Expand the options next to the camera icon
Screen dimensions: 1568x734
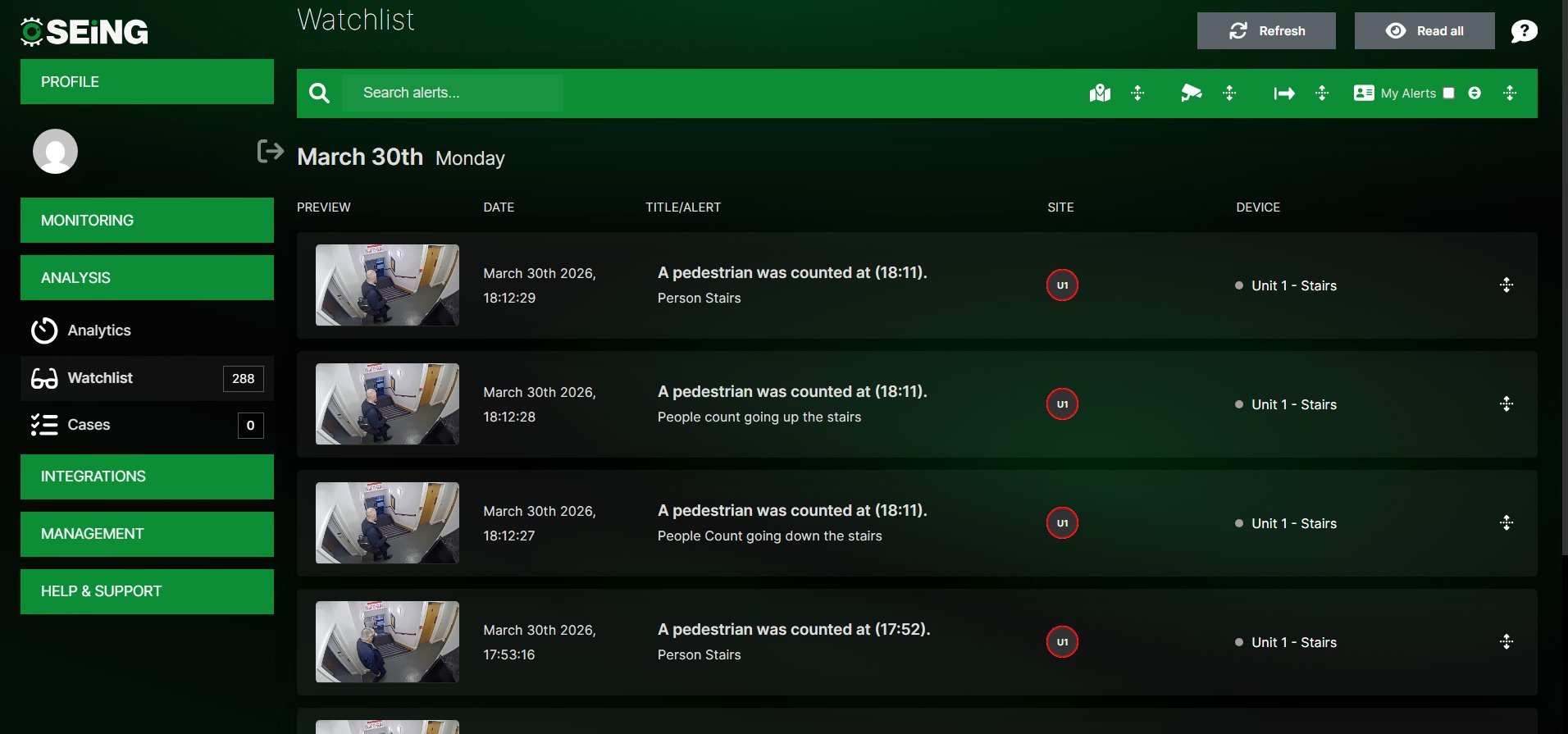(1229, 93)
